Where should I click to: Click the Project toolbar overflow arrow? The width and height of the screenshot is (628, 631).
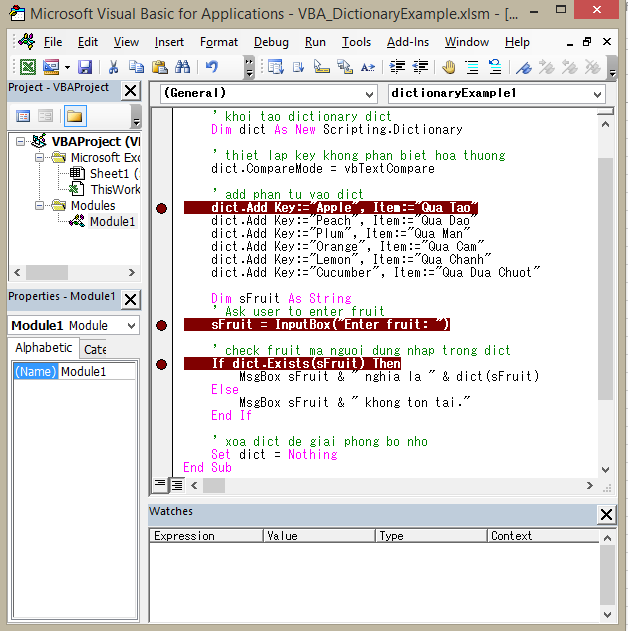pos(136,117)
